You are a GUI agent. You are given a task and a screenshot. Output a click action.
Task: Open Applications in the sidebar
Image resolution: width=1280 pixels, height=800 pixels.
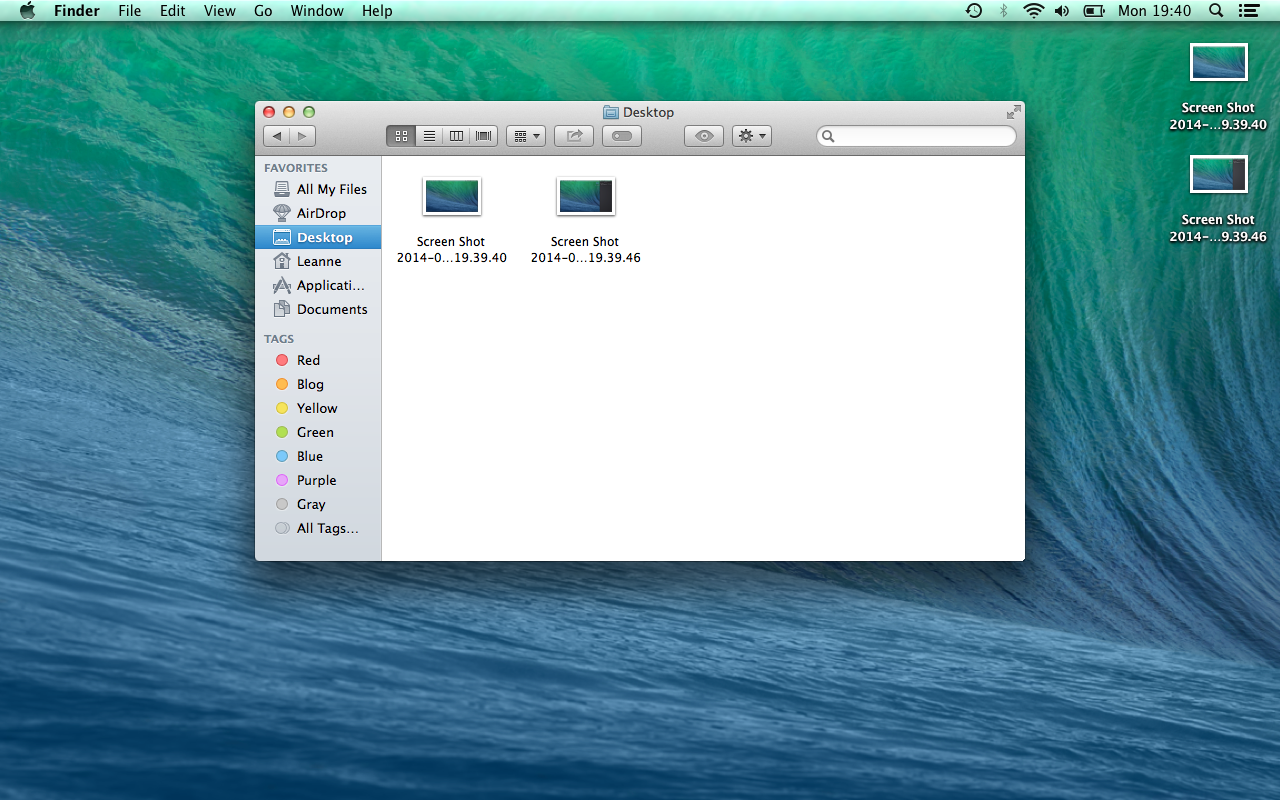click(318, 285)
